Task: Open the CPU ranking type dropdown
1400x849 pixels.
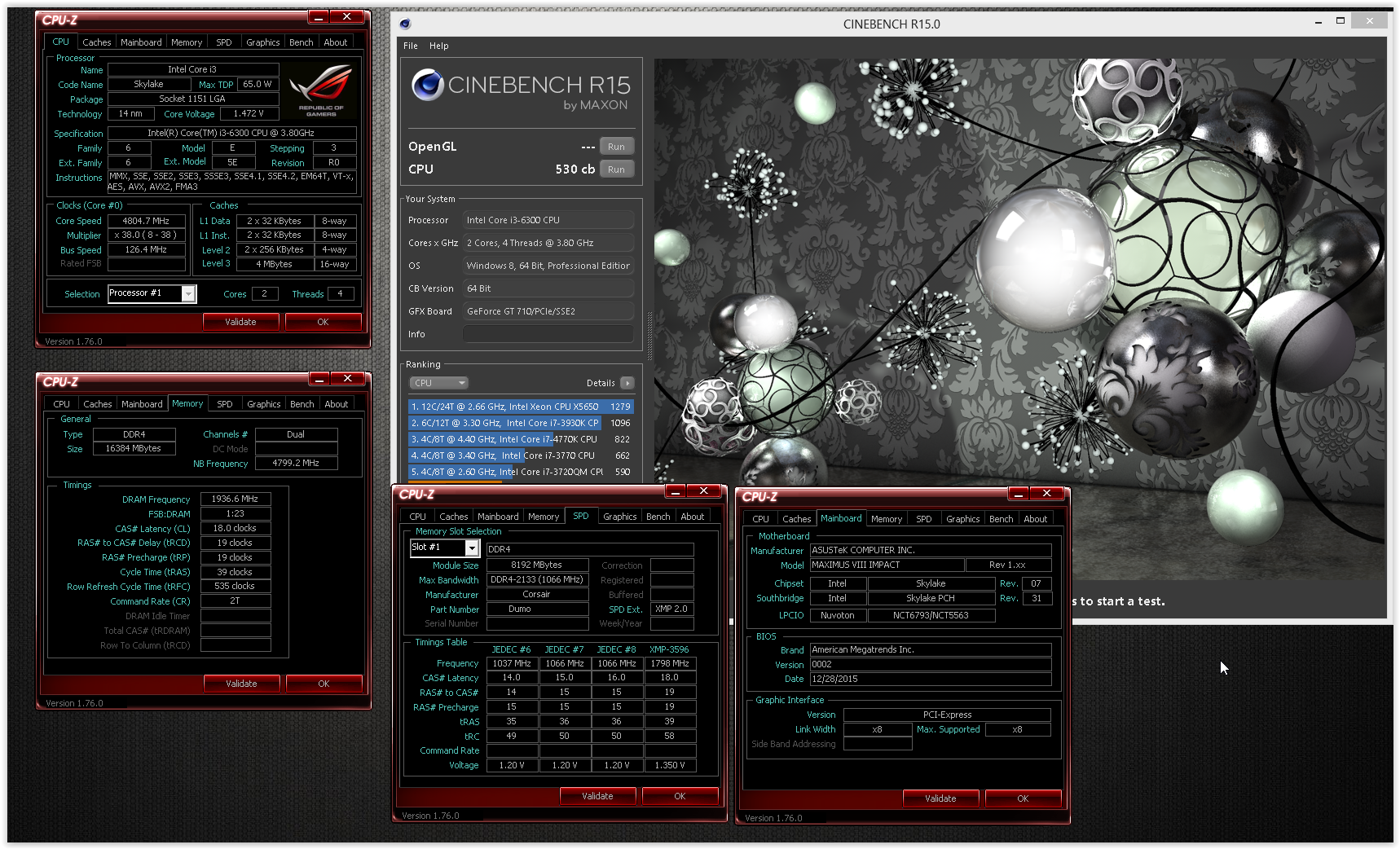Action: click(x=438, y=383)
